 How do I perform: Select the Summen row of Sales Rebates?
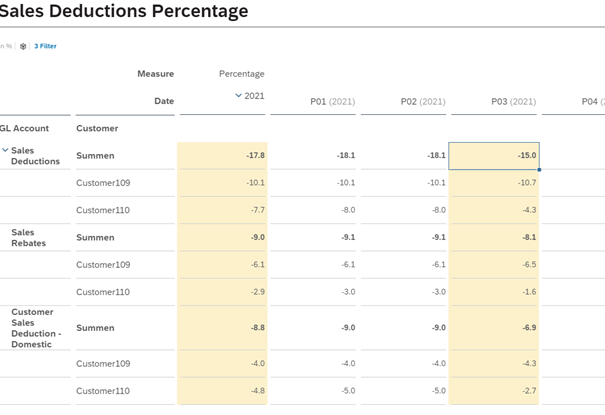(95, 237)
